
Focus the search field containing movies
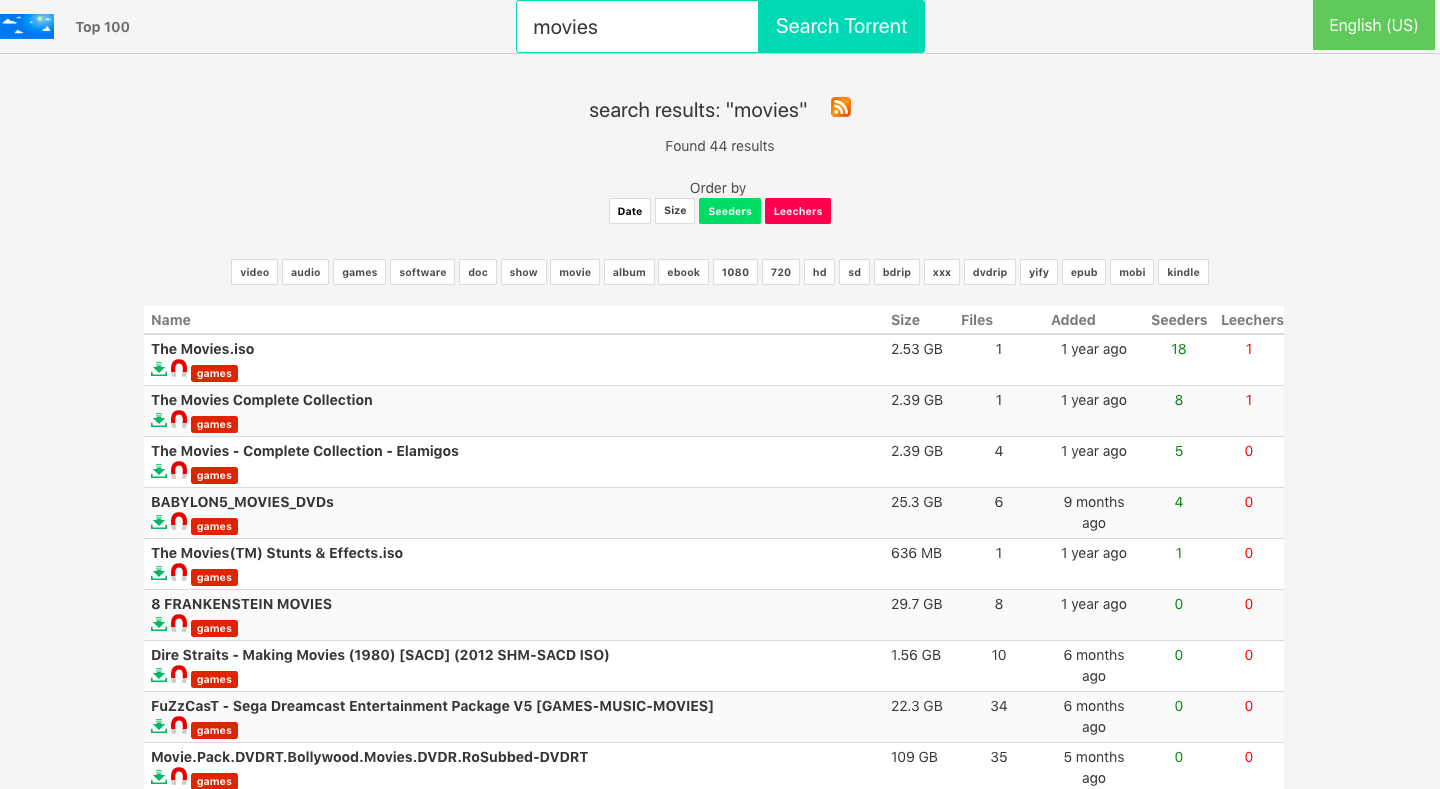[638, 27]
